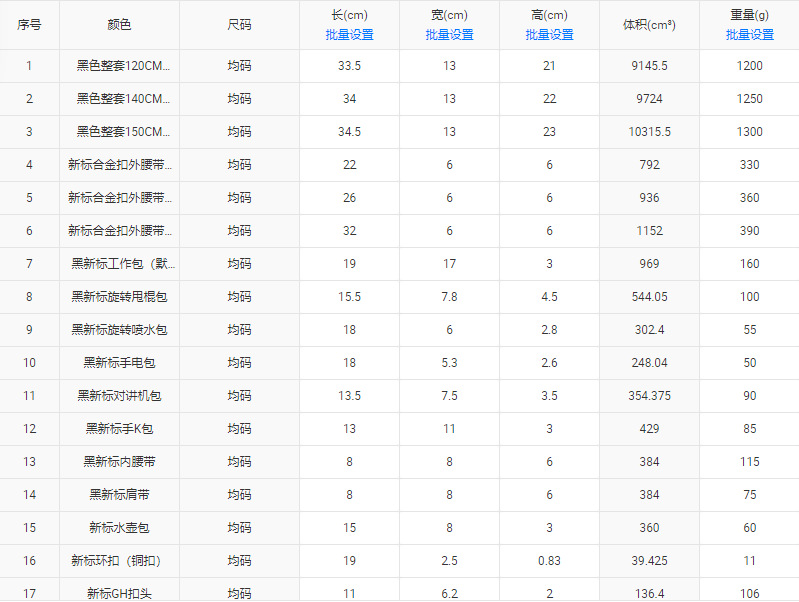This screenshot has width=799, height=602.
Task: Open batch settings link under 长(cm)
Action: [349, 35]
